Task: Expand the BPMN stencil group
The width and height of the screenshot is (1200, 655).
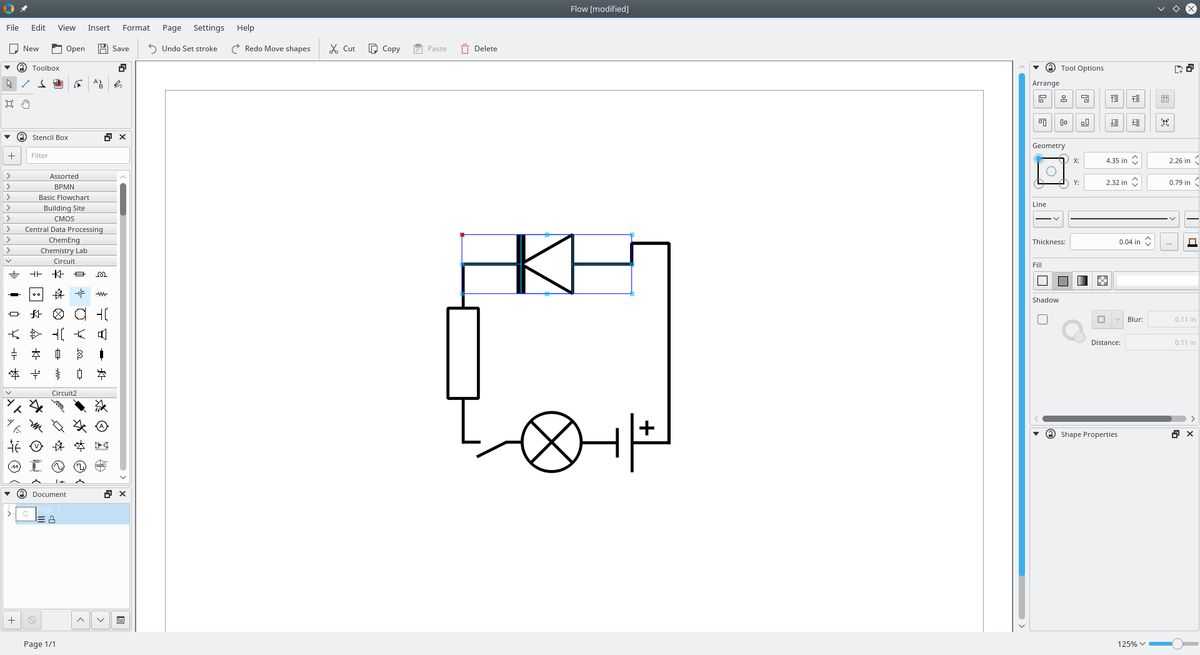Action: coord(64,186)
